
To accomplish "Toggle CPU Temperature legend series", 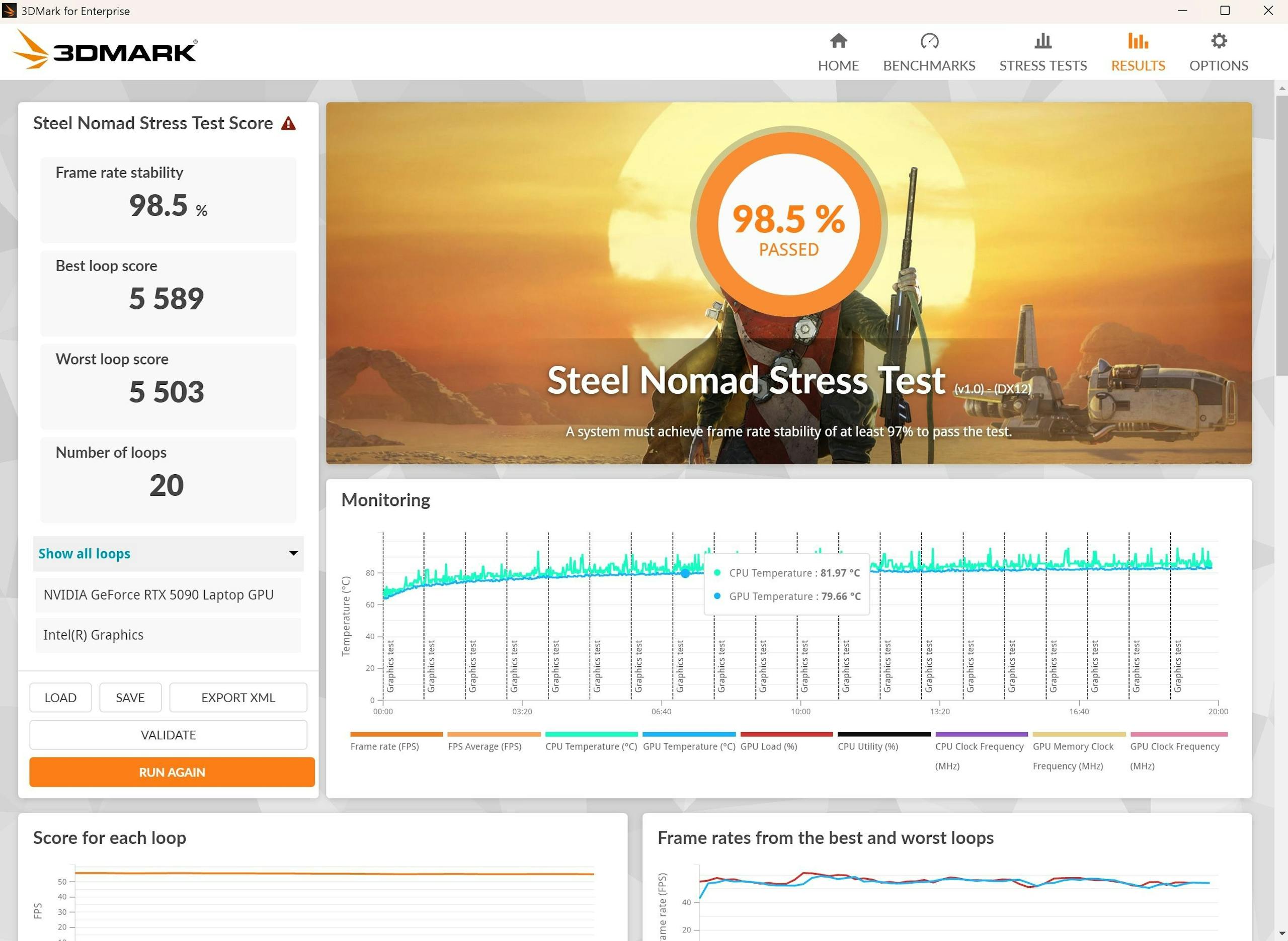I will pos(591,747).
